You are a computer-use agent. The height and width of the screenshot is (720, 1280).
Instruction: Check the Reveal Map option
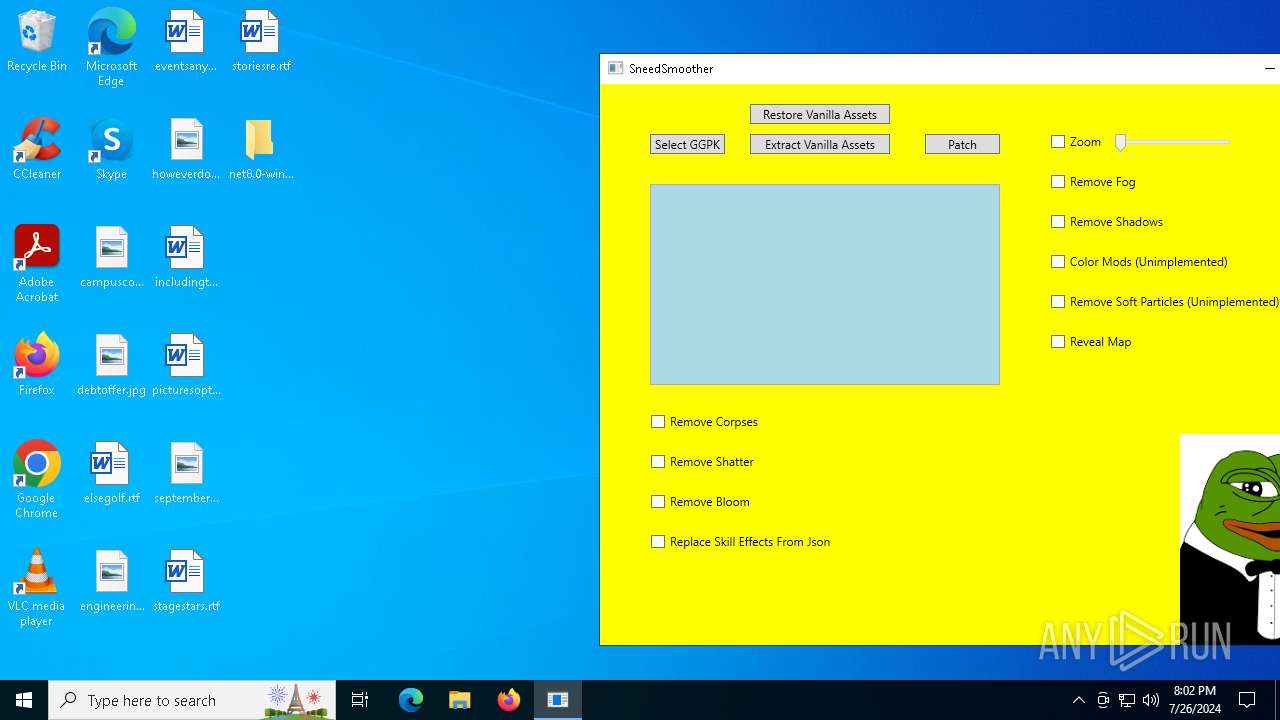1058,342
